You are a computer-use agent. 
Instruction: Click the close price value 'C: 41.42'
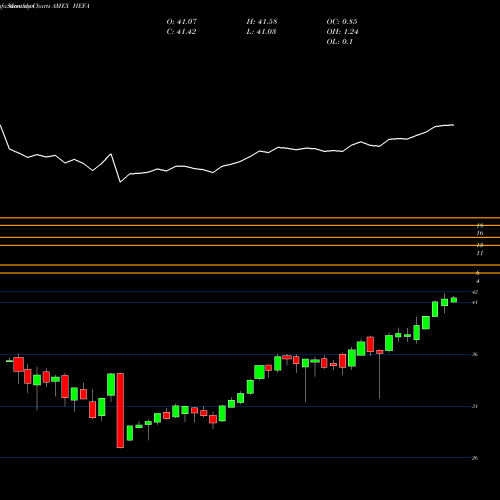(181, 32)
